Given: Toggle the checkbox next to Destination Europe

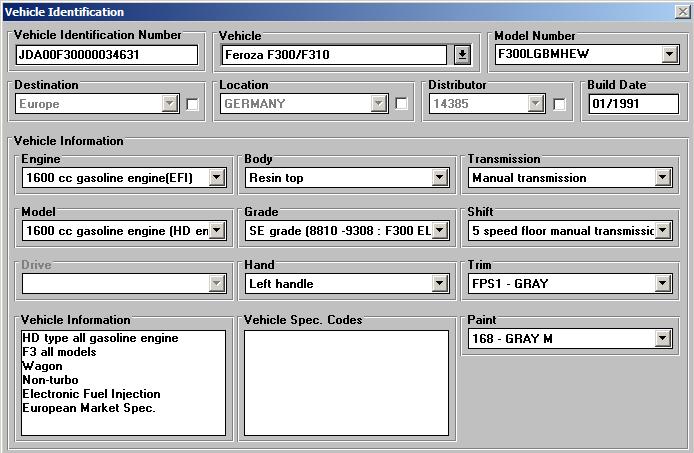Looking at the screenshot, I should [x=193, y=105].
